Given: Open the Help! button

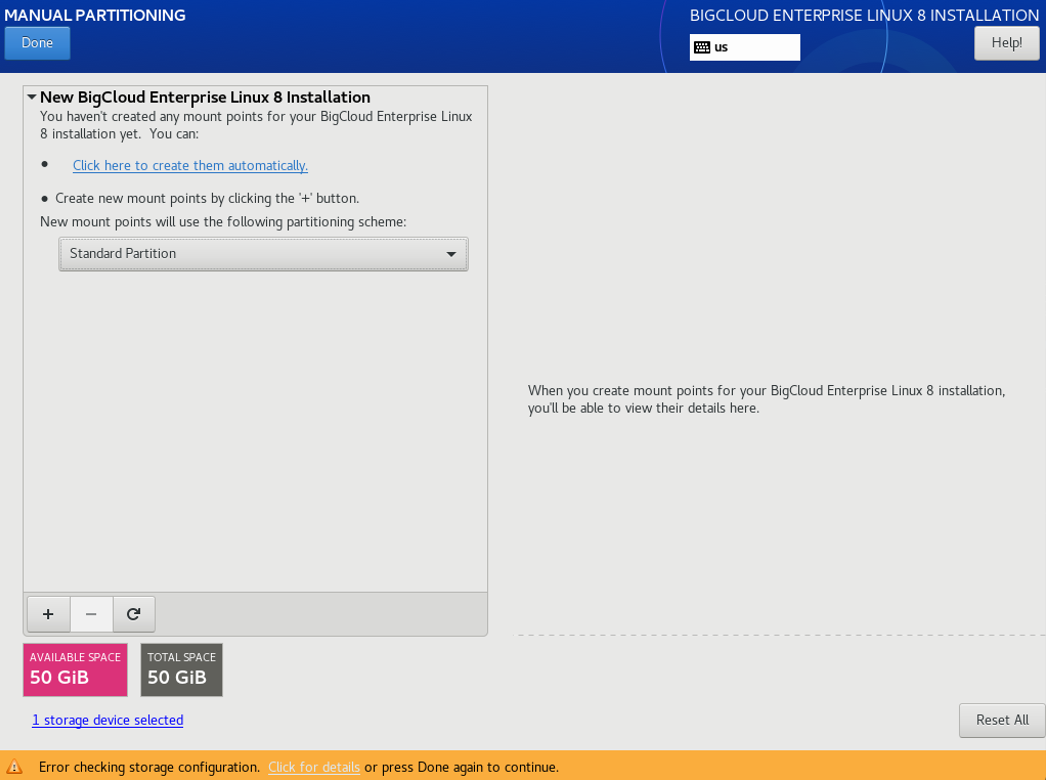Looking at the screenshot, I should [1007, 43].
